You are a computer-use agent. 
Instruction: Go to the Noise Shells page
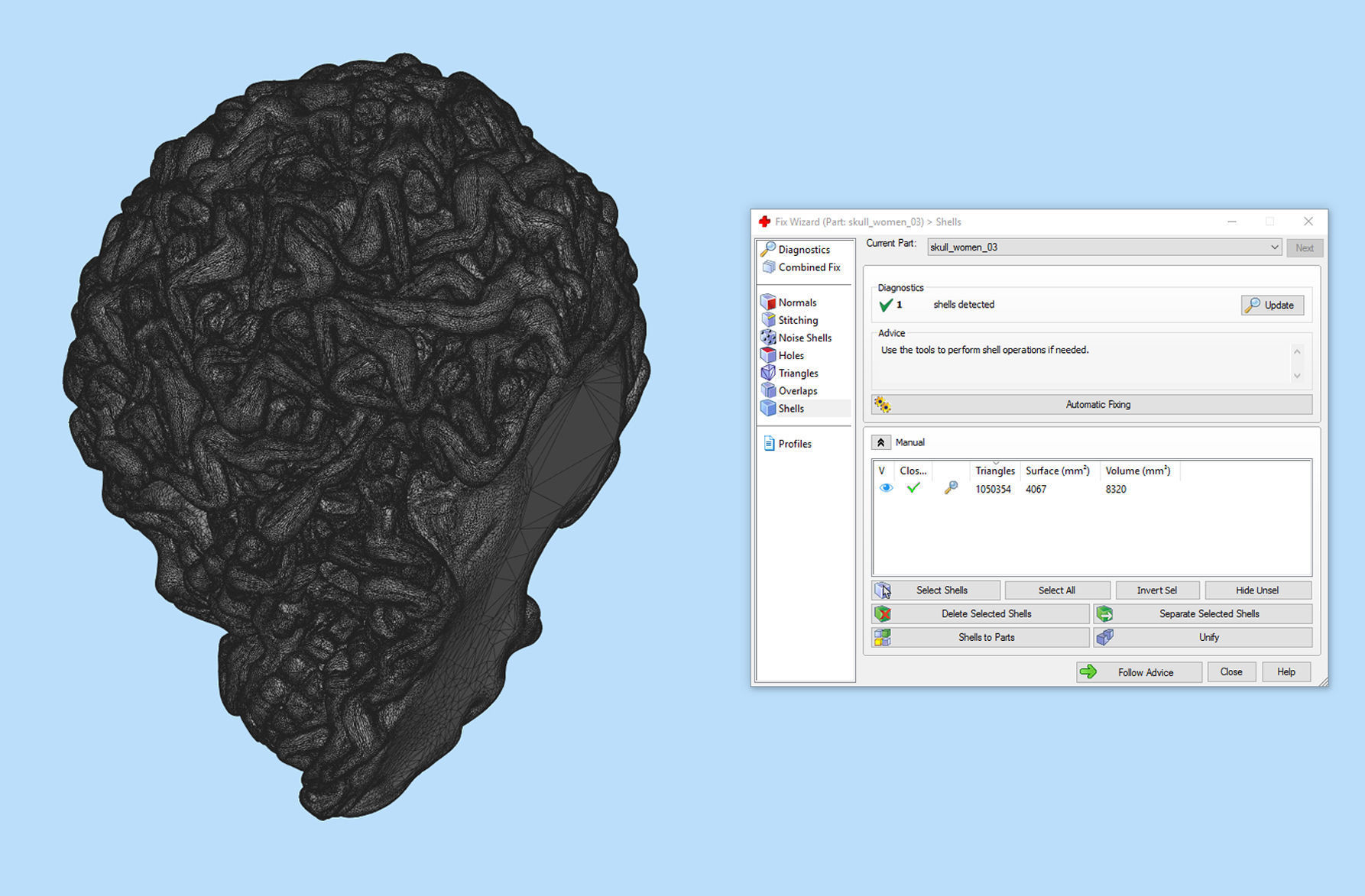[x=805, y=338]
